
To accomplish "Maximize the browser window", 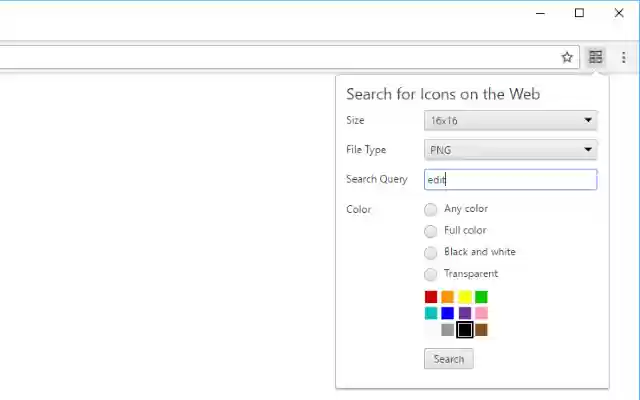I will (579, 13).
